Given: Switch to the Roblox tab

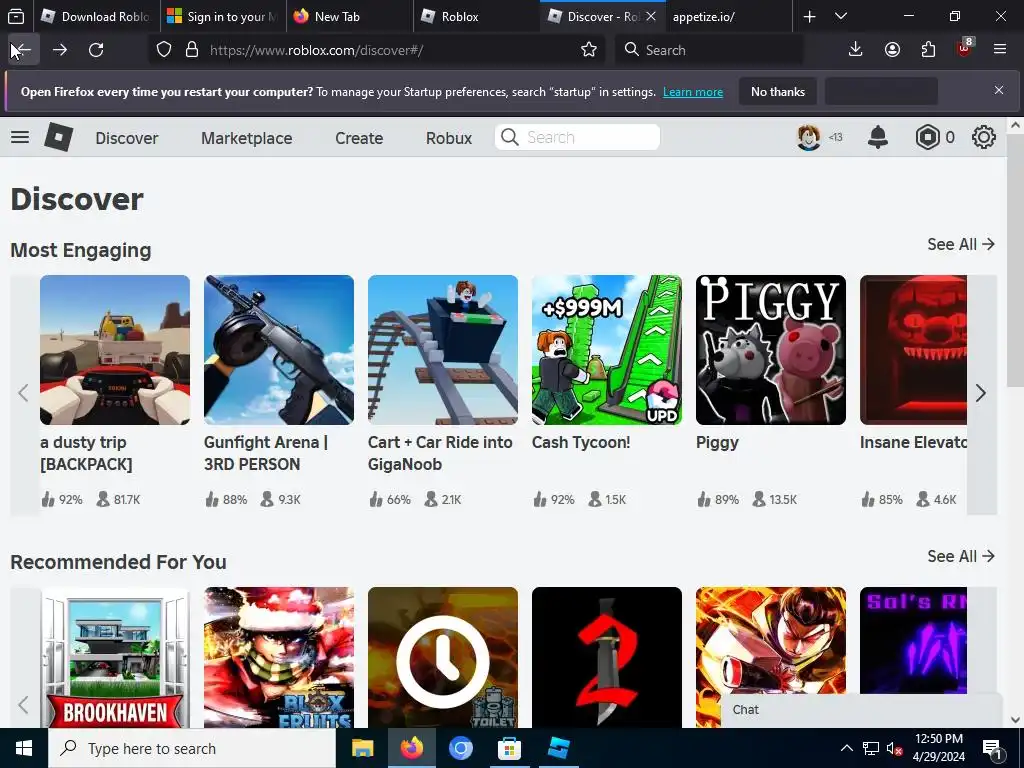Looking at the screenshot, I should [x=477, y=16].
